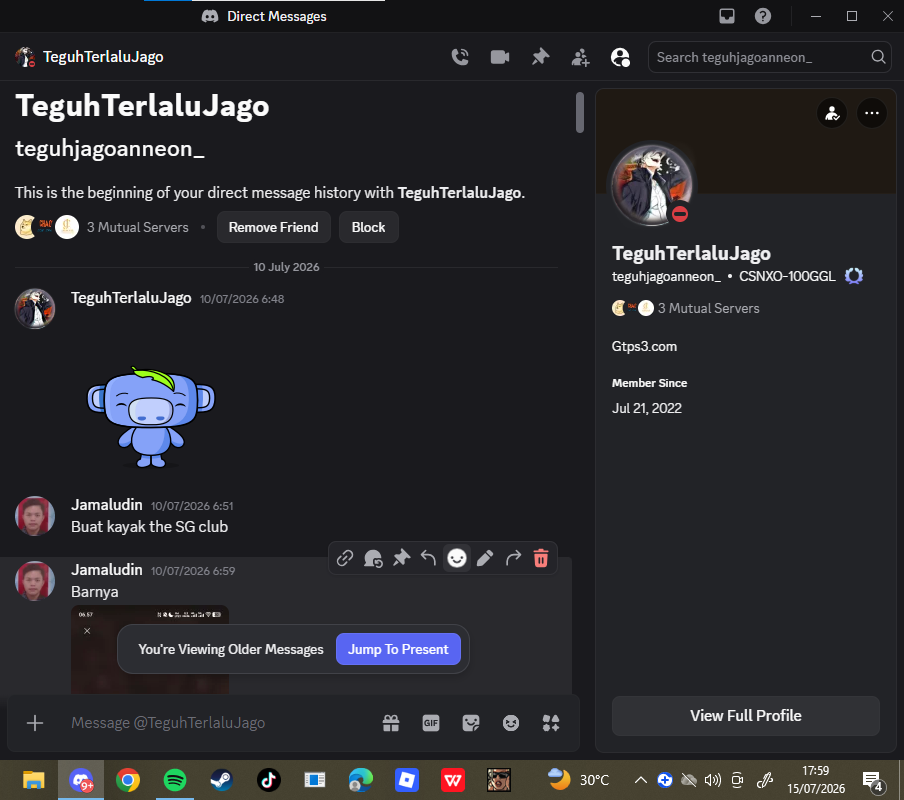
Task: Open Windows notification center
Action: tap(872, 781)
